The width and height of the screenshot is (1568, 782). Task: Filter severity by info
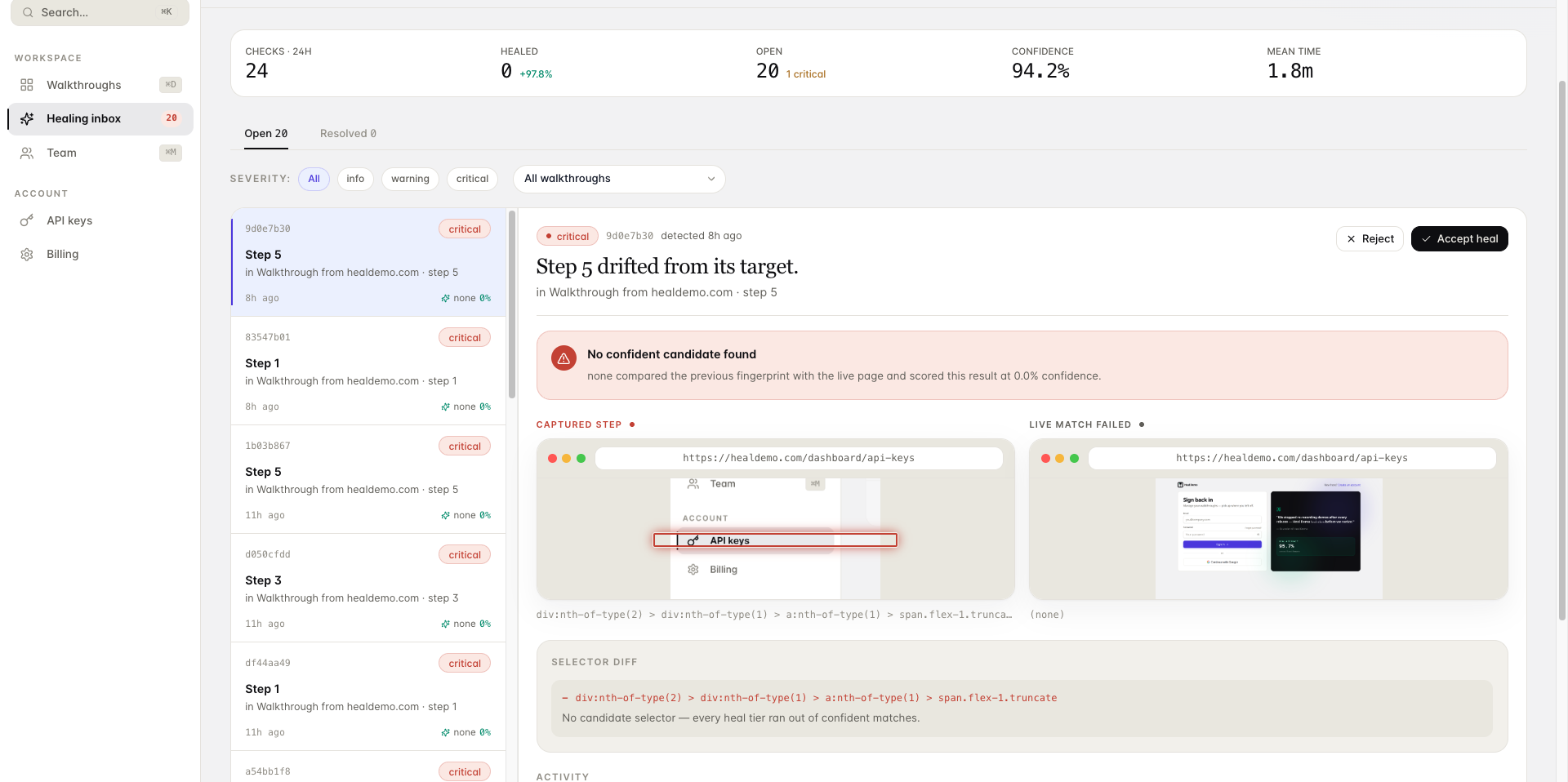click(x=355, y=179)
